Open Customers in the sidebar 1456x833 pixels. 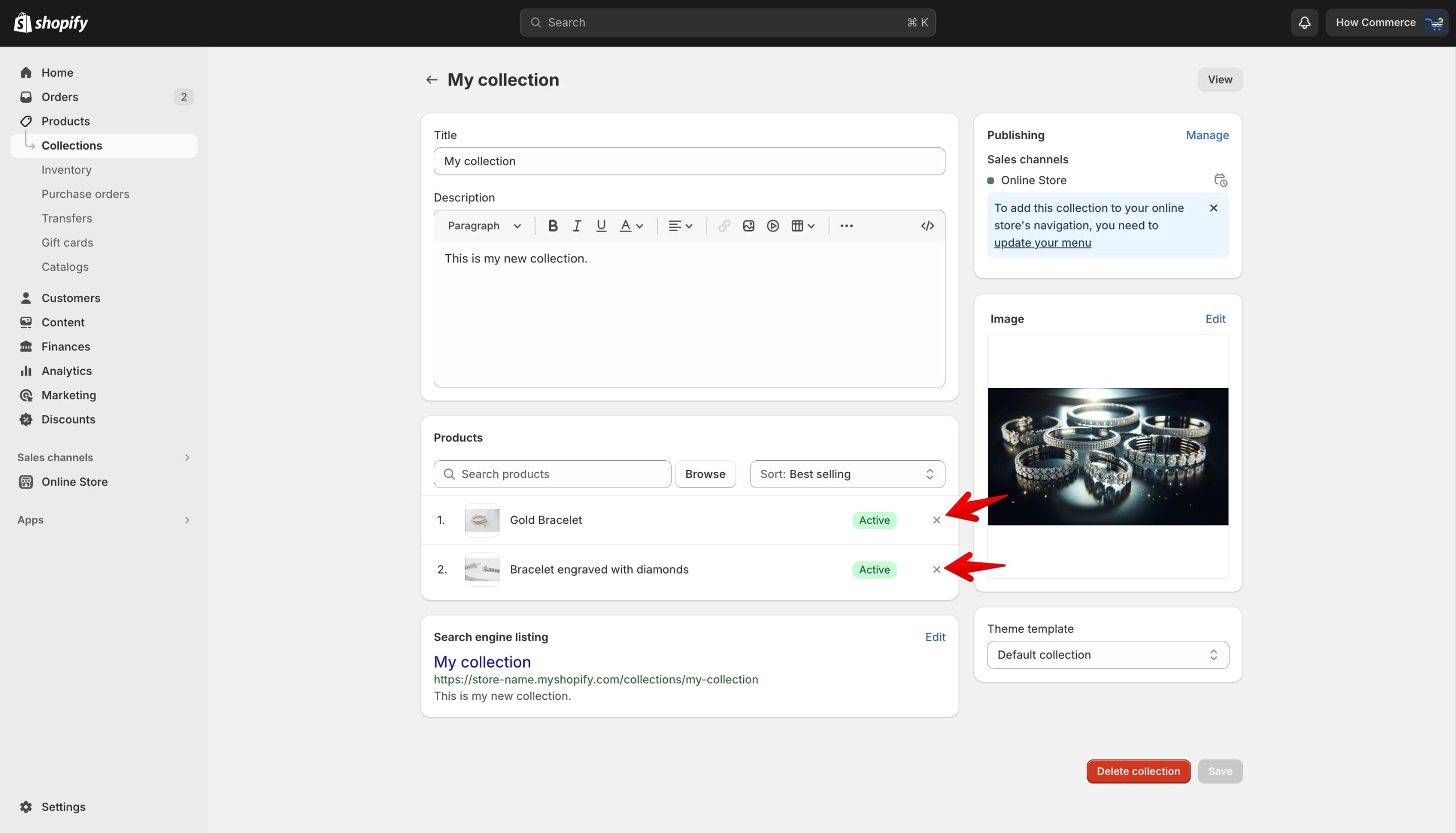click(x=104, y=298)
